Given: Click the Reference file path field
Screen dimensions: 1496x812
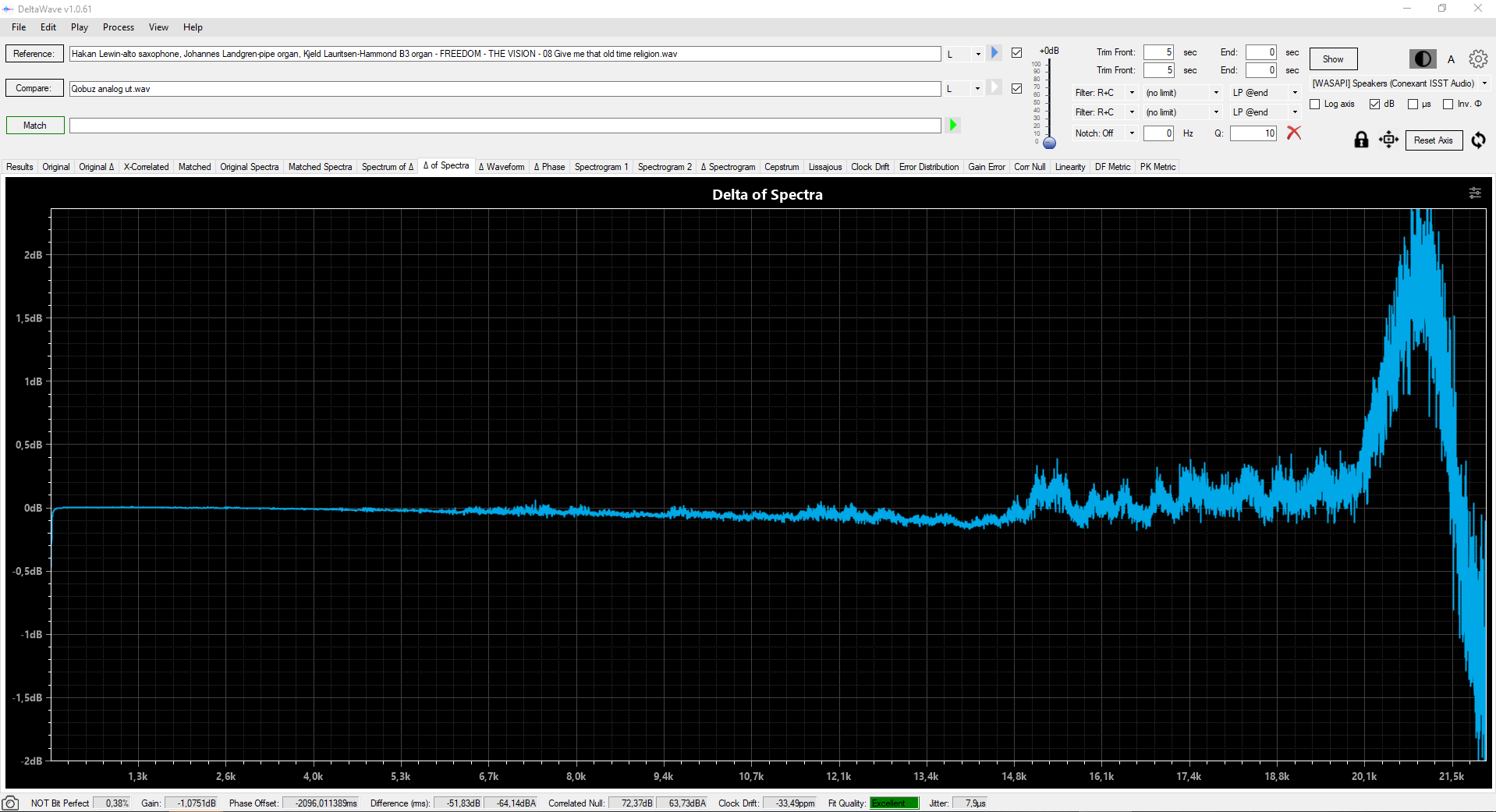Looking at the screenshot, I should point(505,54).
